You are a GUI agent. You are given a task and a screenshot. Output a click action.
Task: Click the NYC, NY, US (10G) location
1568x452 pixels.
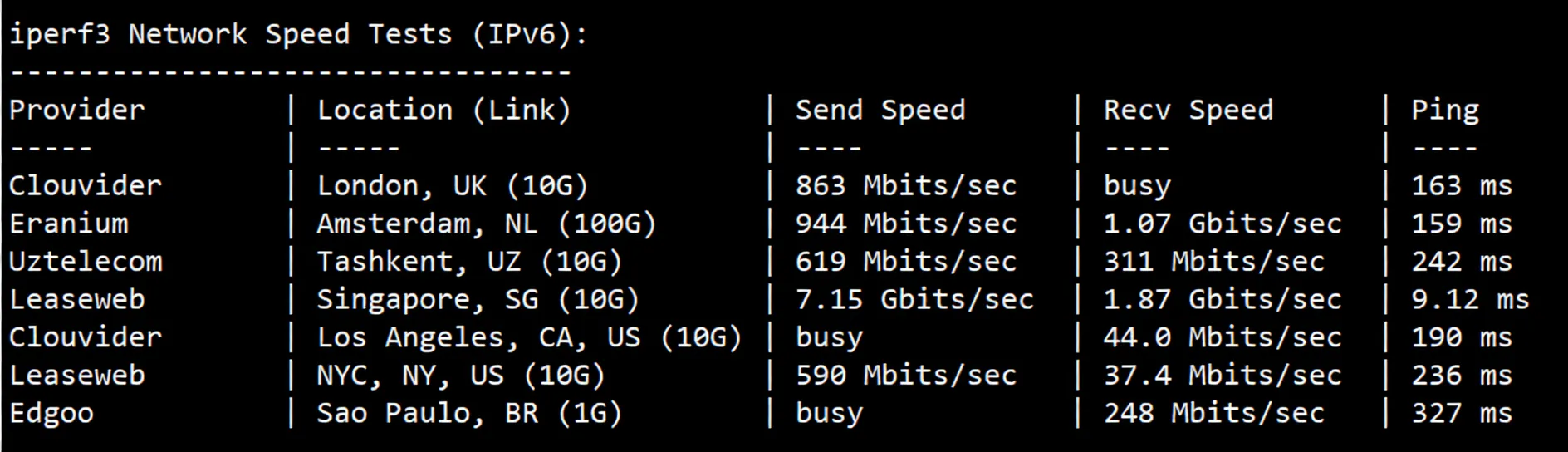(460, 376)
